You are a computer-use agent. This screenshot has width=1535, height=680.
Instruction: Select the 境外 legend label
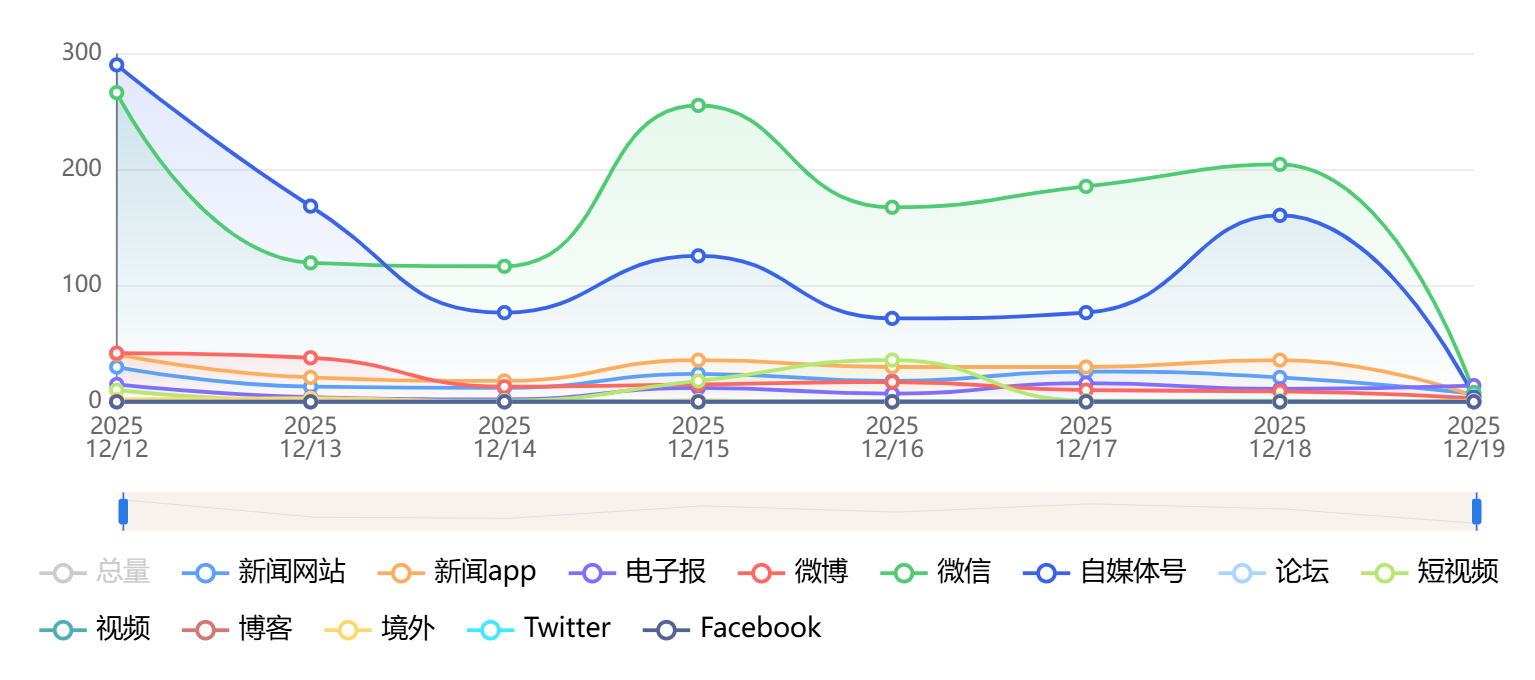coord(408,629)
